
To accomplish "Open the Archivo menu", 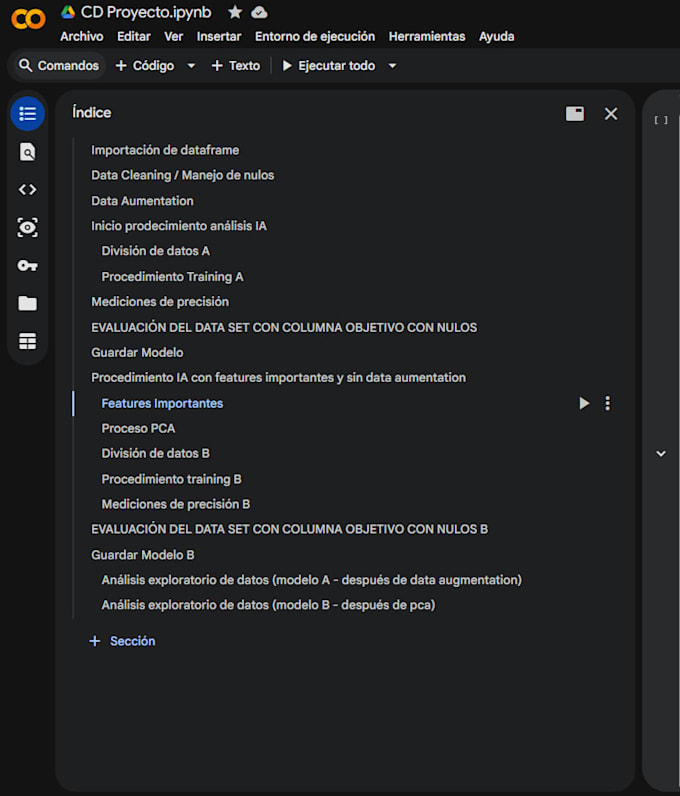I will [82, 37].
